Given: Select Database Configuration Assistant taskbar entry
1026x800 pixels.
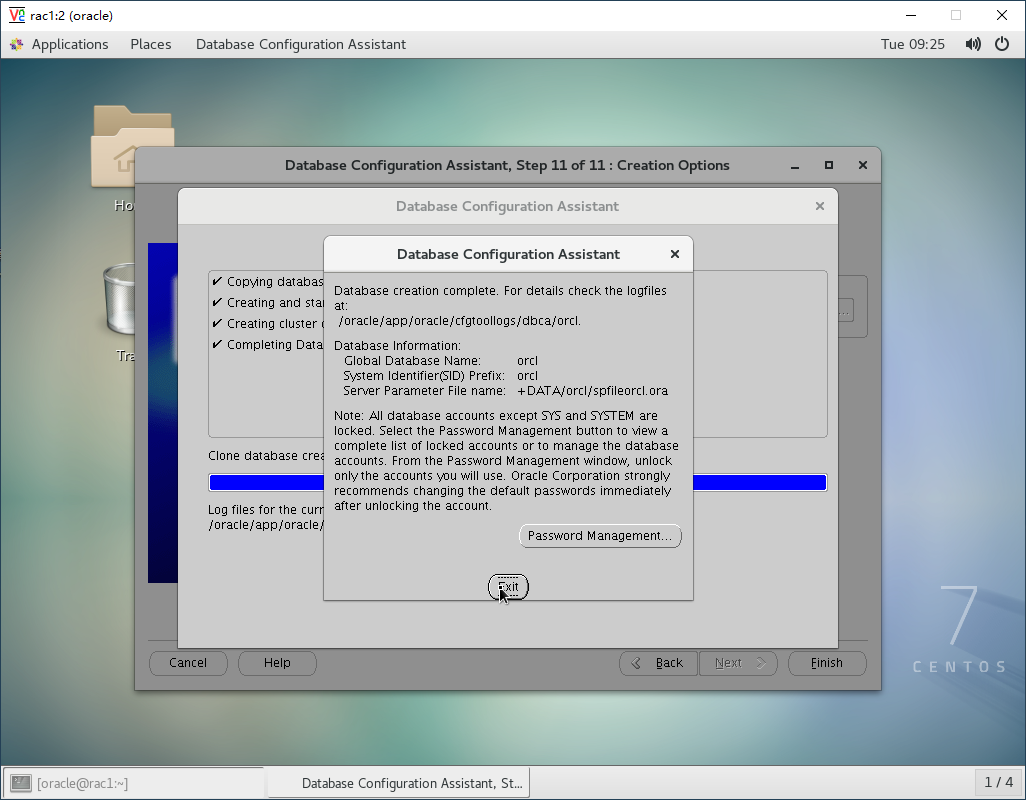Looking at the screenshot, I should click(x=398, y=783).
